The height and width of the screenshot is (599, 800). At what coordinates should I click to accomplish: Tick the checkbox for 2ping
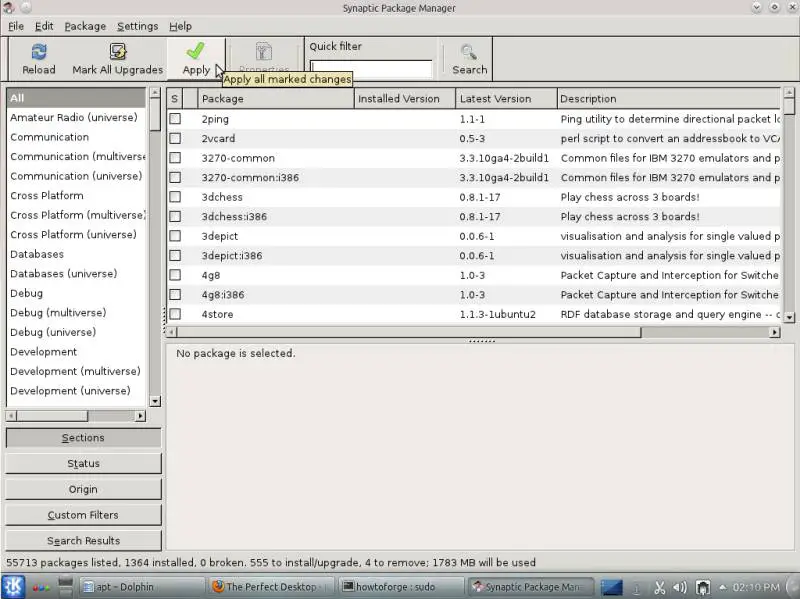(x=175, y=119)
